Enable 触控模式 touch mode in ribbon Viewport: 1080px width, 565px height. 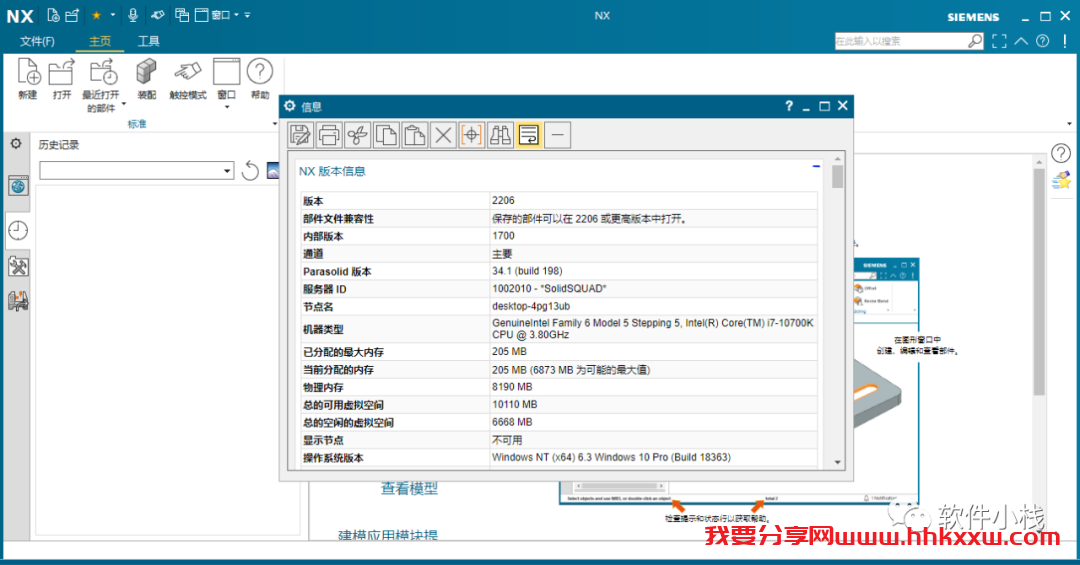click(x=187, y=79)
